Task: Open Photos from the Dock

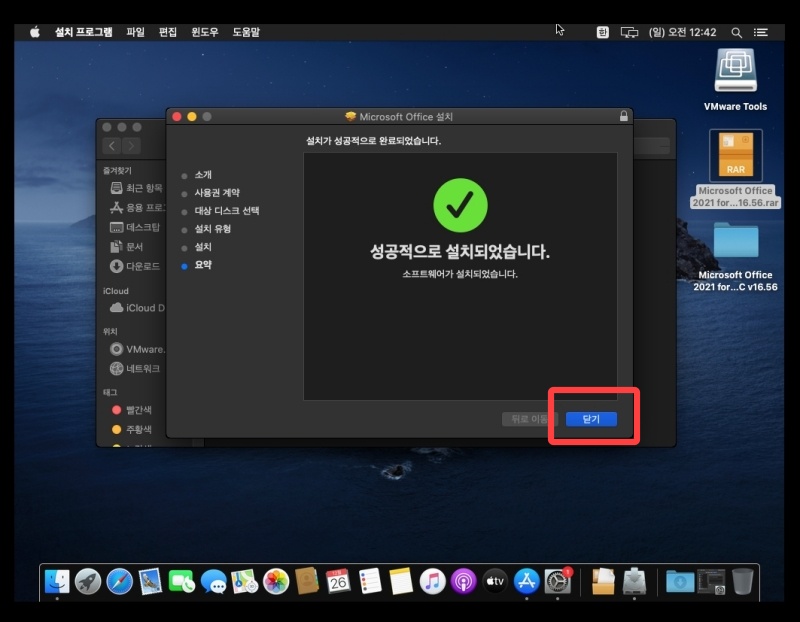Action: [276, 581]
